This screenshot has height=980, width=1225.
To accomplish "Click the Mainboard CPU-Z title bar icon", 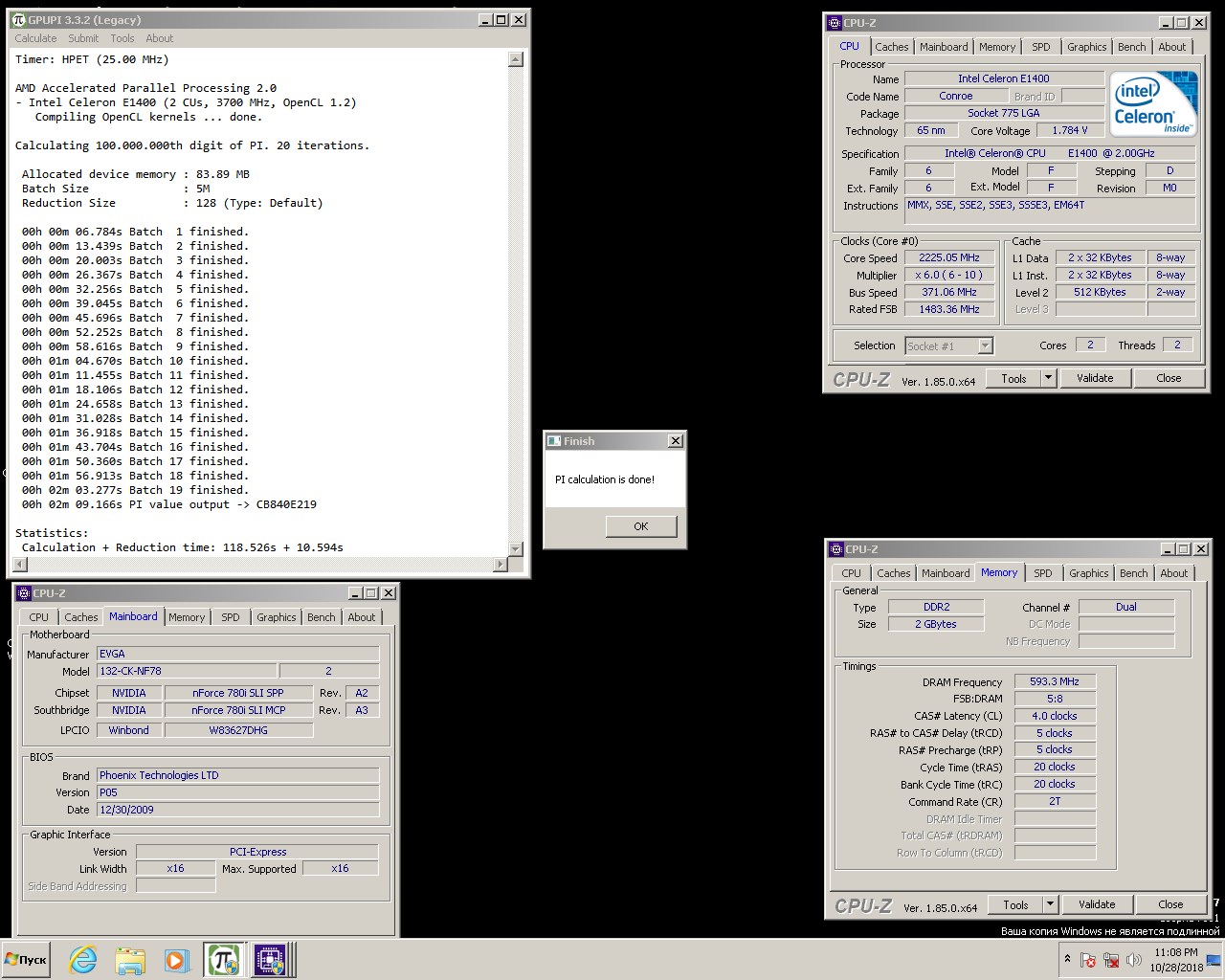I will pyautogui.click(x=24, y=593).
